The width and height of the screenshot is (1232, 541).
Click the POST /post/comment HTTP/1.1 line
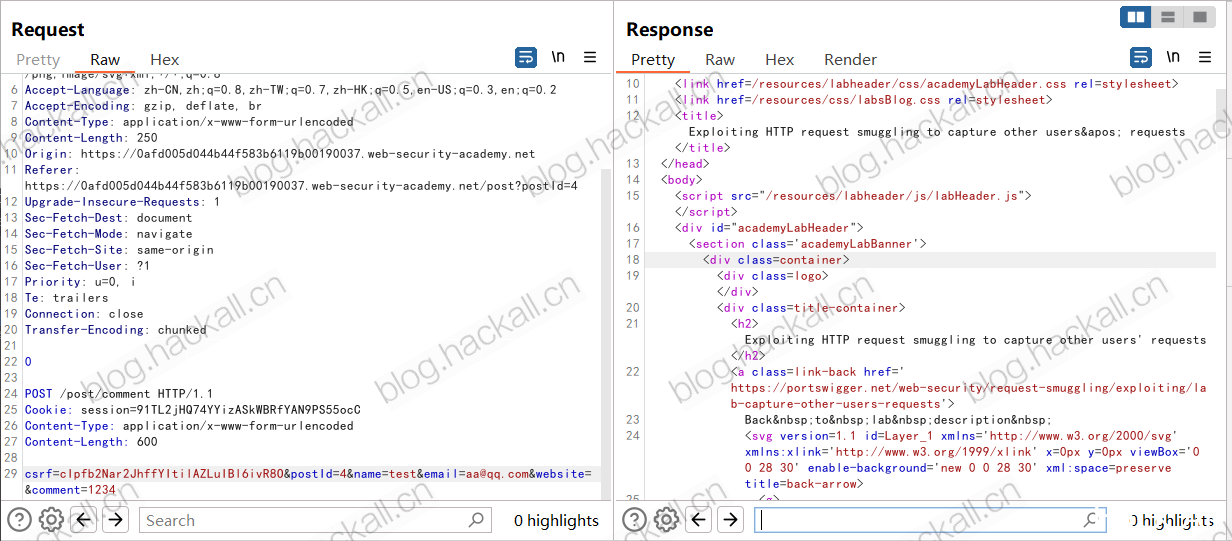[119, 394]
